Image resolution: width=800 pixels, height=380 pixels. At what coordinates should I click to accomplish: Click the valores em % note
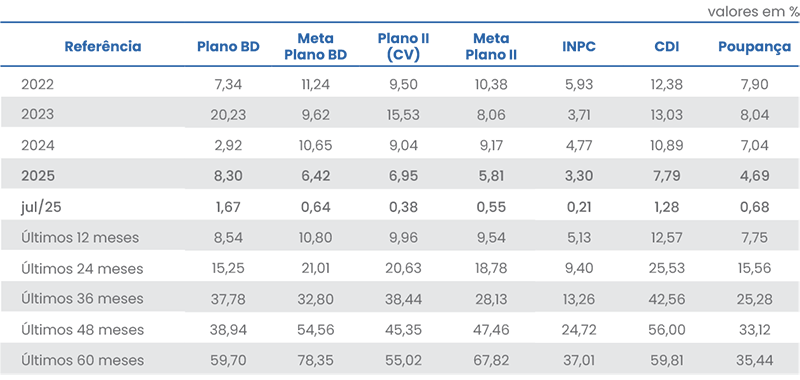[x=754, y=12]
